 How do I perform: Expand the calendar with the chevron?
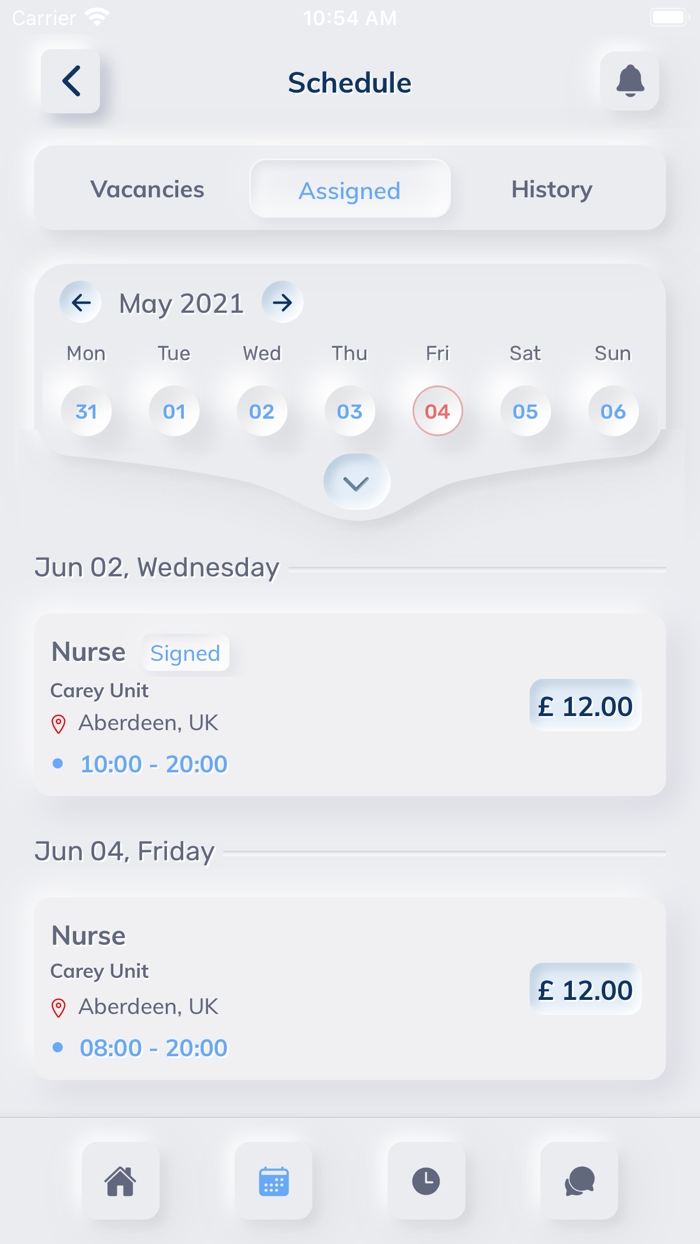(355, 481)
